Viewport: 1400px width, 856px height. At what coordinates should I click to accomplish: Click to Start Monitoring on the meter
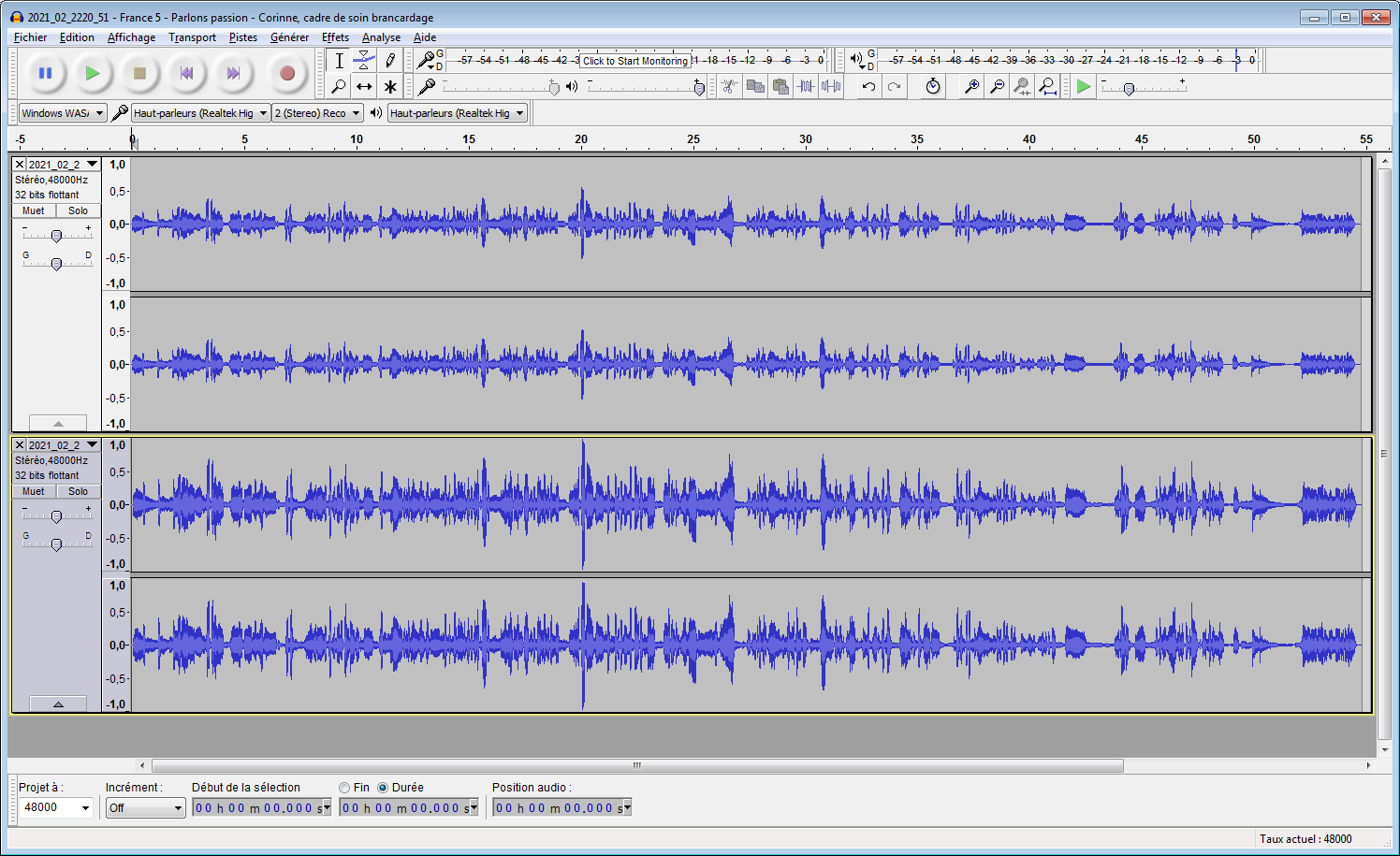pyautogui.click(x=635, y=61)
